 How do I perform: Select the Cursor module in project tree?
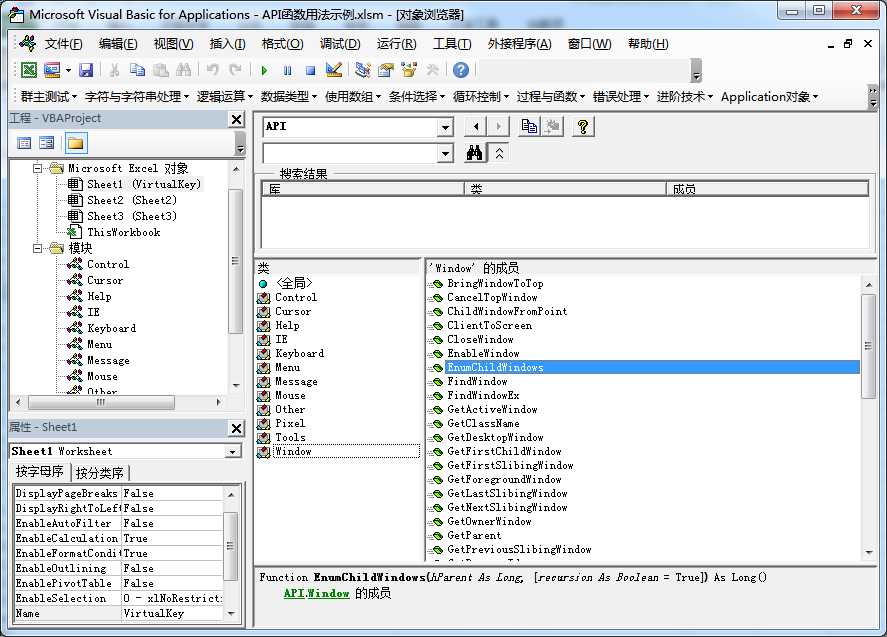(105, 280)
